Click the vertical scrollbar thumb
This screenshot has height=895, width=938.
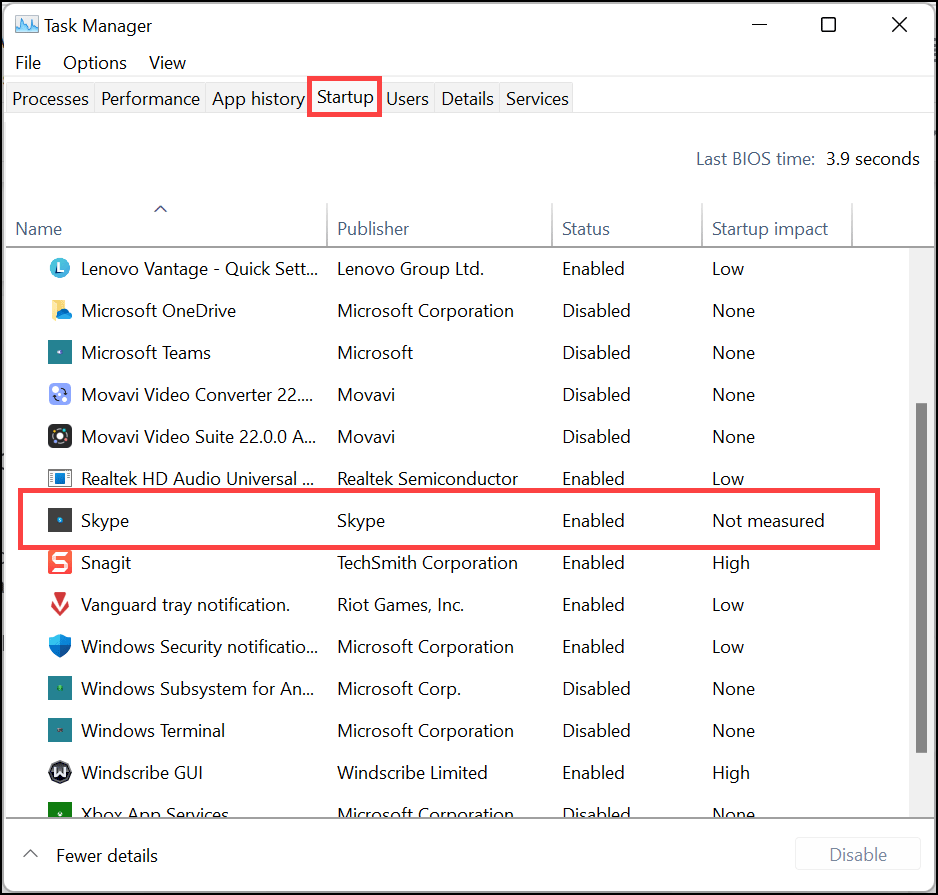(x=920, y=578)
